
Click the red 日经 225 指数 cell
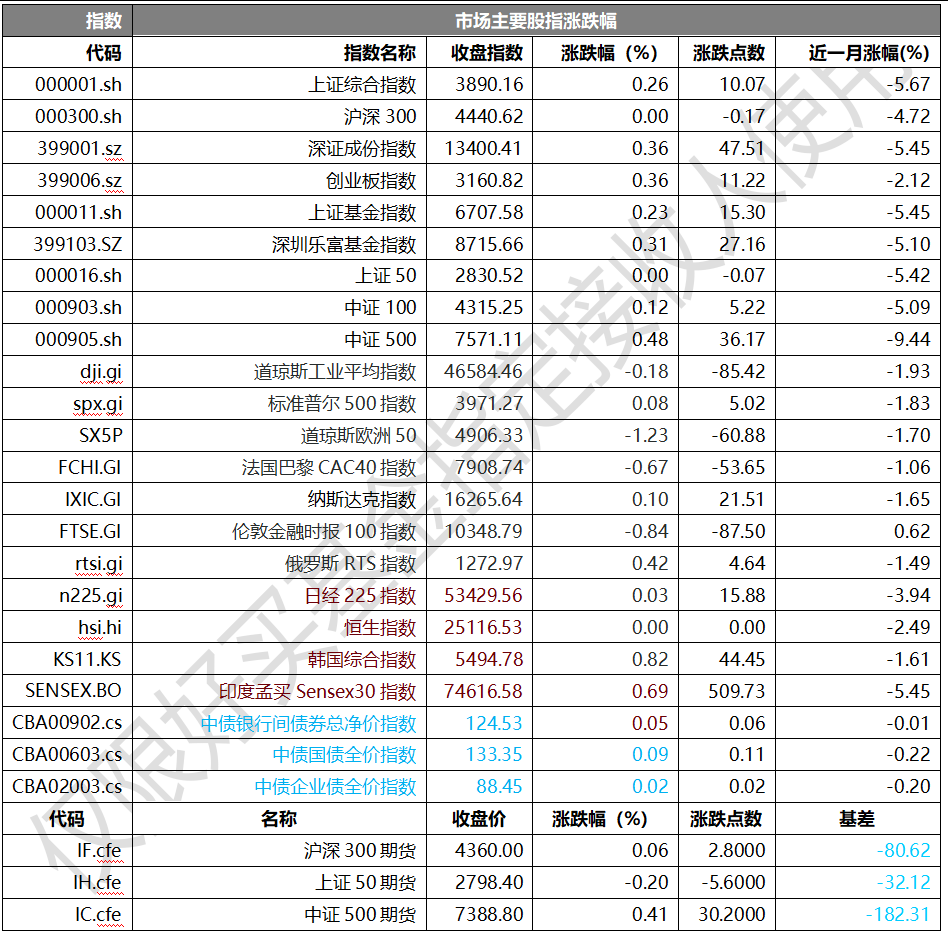pyautogui.click(x=361, y=596)
